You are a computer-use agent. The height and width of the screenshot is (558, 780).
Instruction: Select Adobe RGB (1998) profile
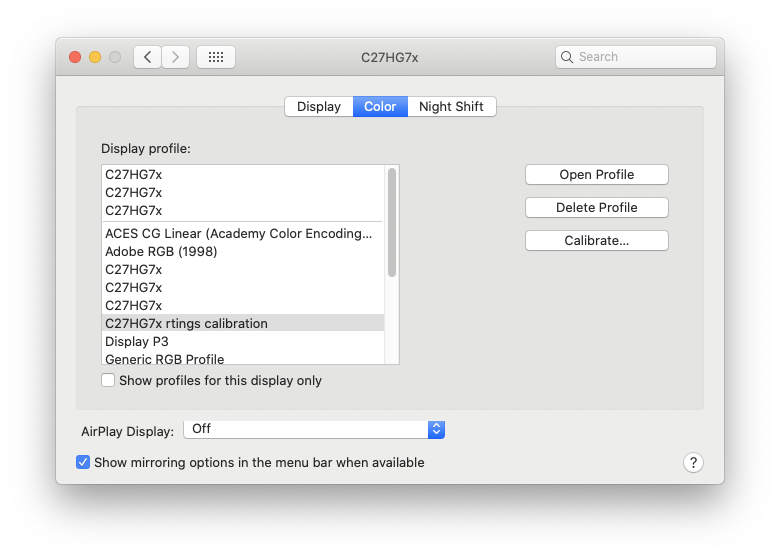coord(243,252)
